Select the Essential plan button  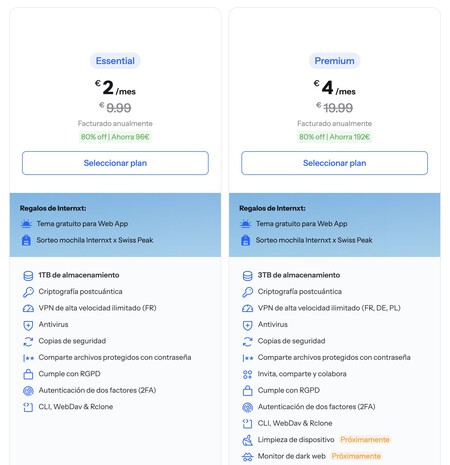pos(115,163)
